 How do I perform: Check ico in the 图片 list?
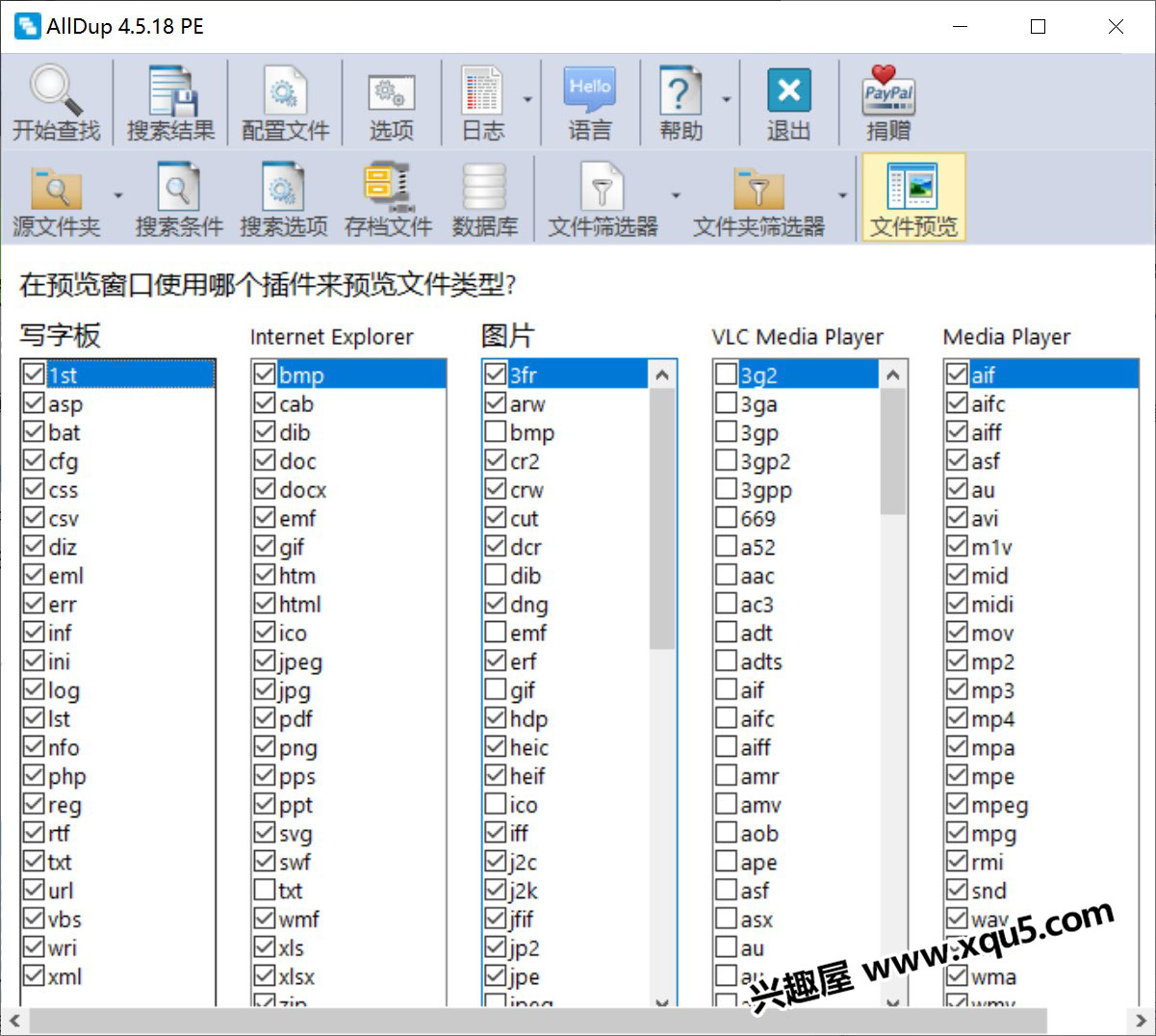click(496, 804)
